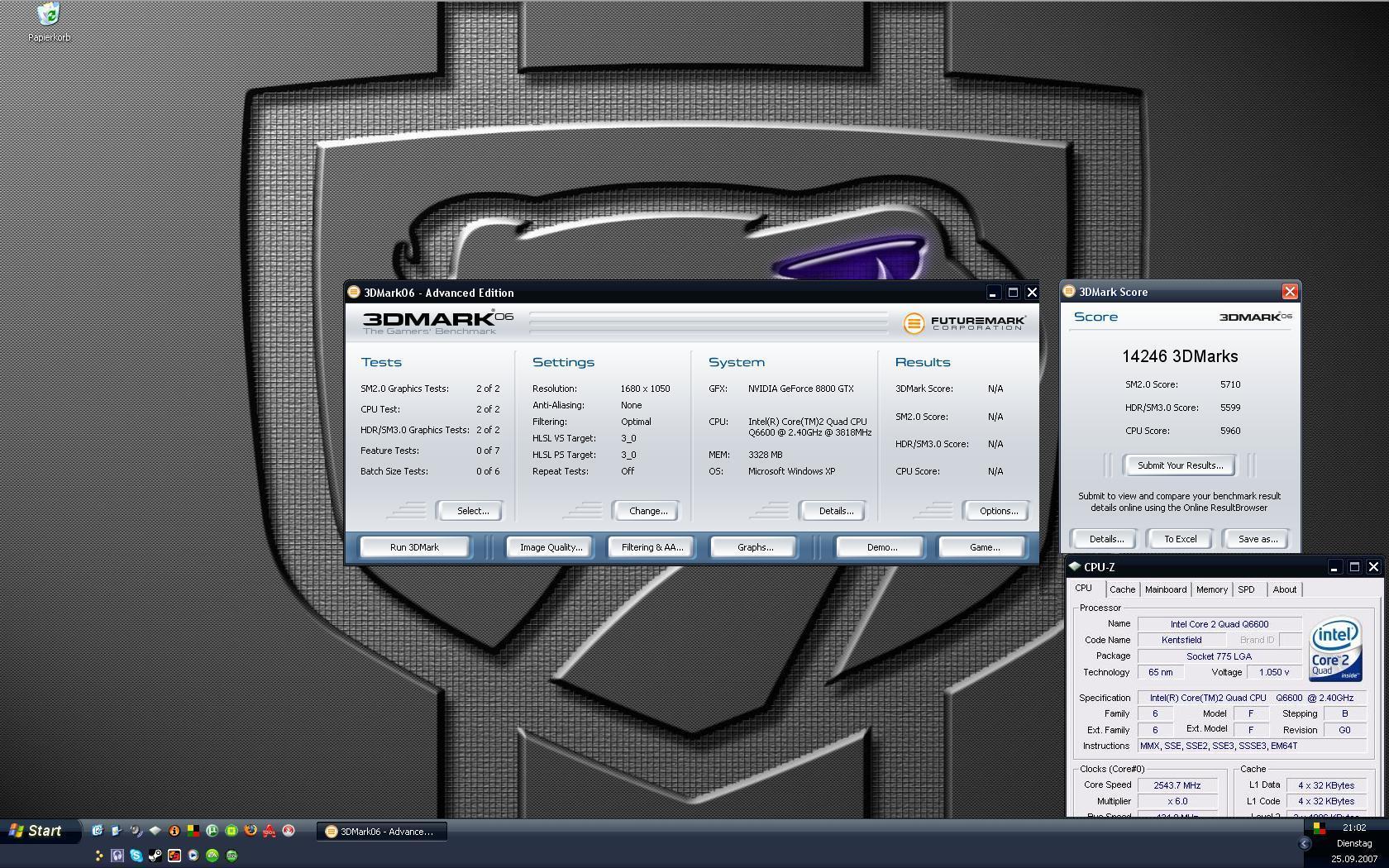
Task: Click the yellow dots quick launch icon
Action: (98, 856)
